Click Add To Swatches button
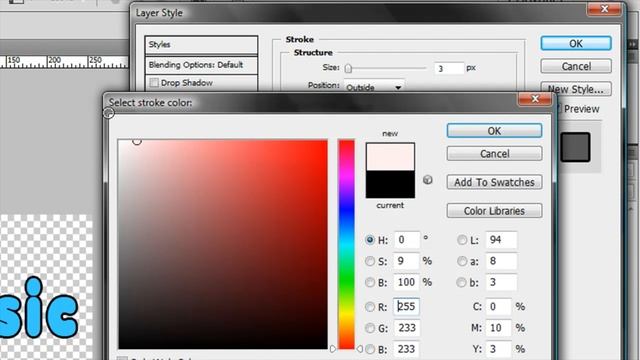The height and width of the screenshot is (360, 640). tap(494, 182)
